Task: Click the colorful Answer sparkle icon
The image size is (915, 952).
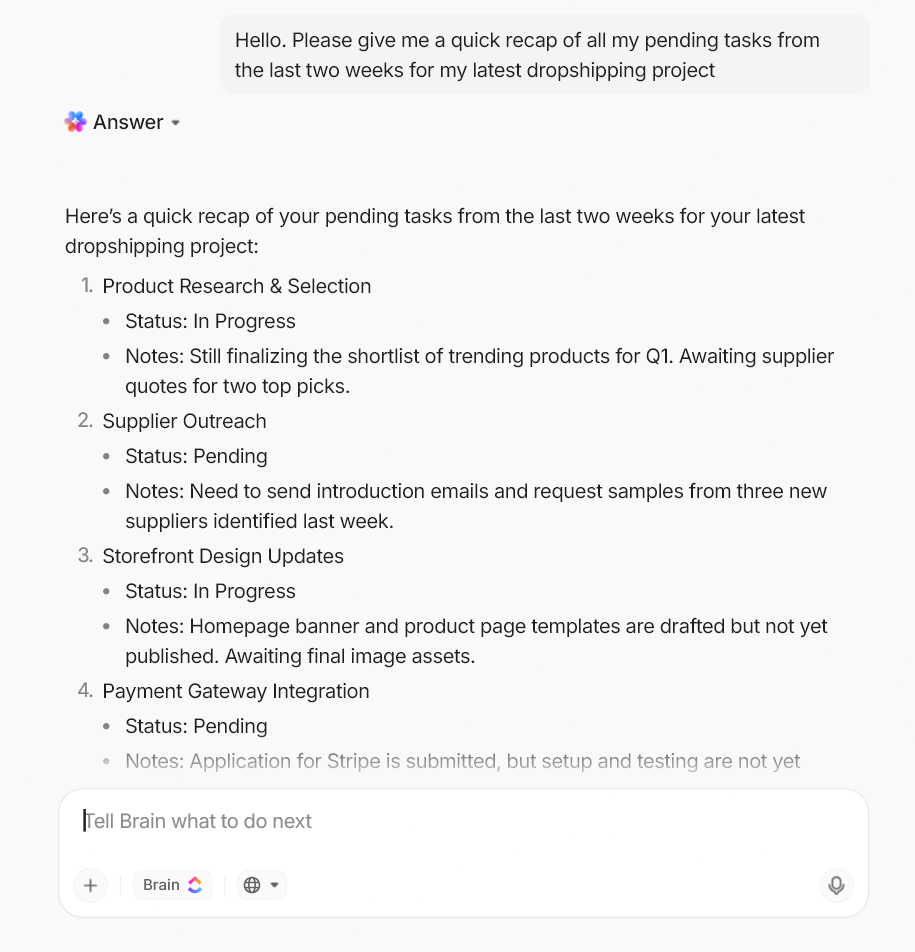Action: [76, 122]
